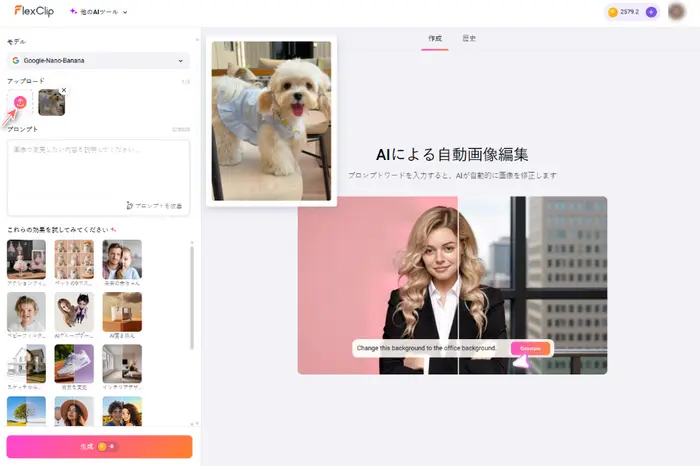Click the FlexClip logo

[34, 11]
